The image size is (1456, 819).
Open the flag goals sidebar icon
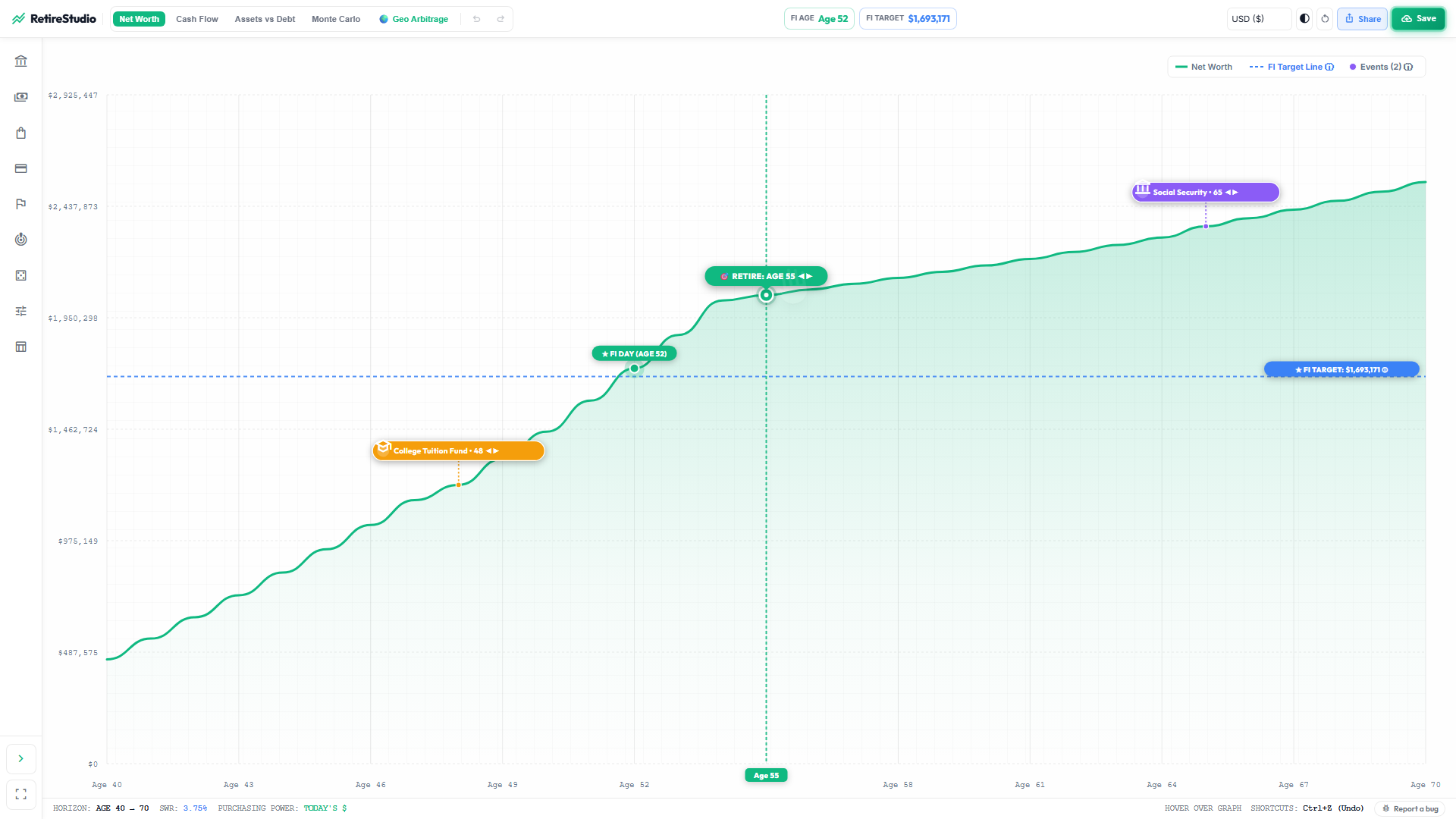tap(21, 204)
